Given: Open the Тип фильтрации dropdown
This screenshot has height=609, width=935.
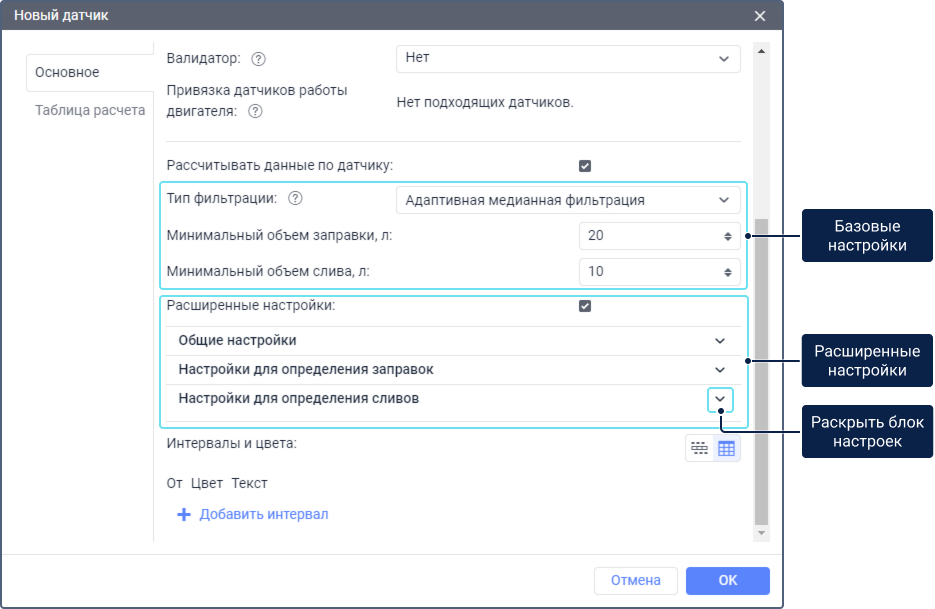Looking at the screenshot, I should click(568, 200).
